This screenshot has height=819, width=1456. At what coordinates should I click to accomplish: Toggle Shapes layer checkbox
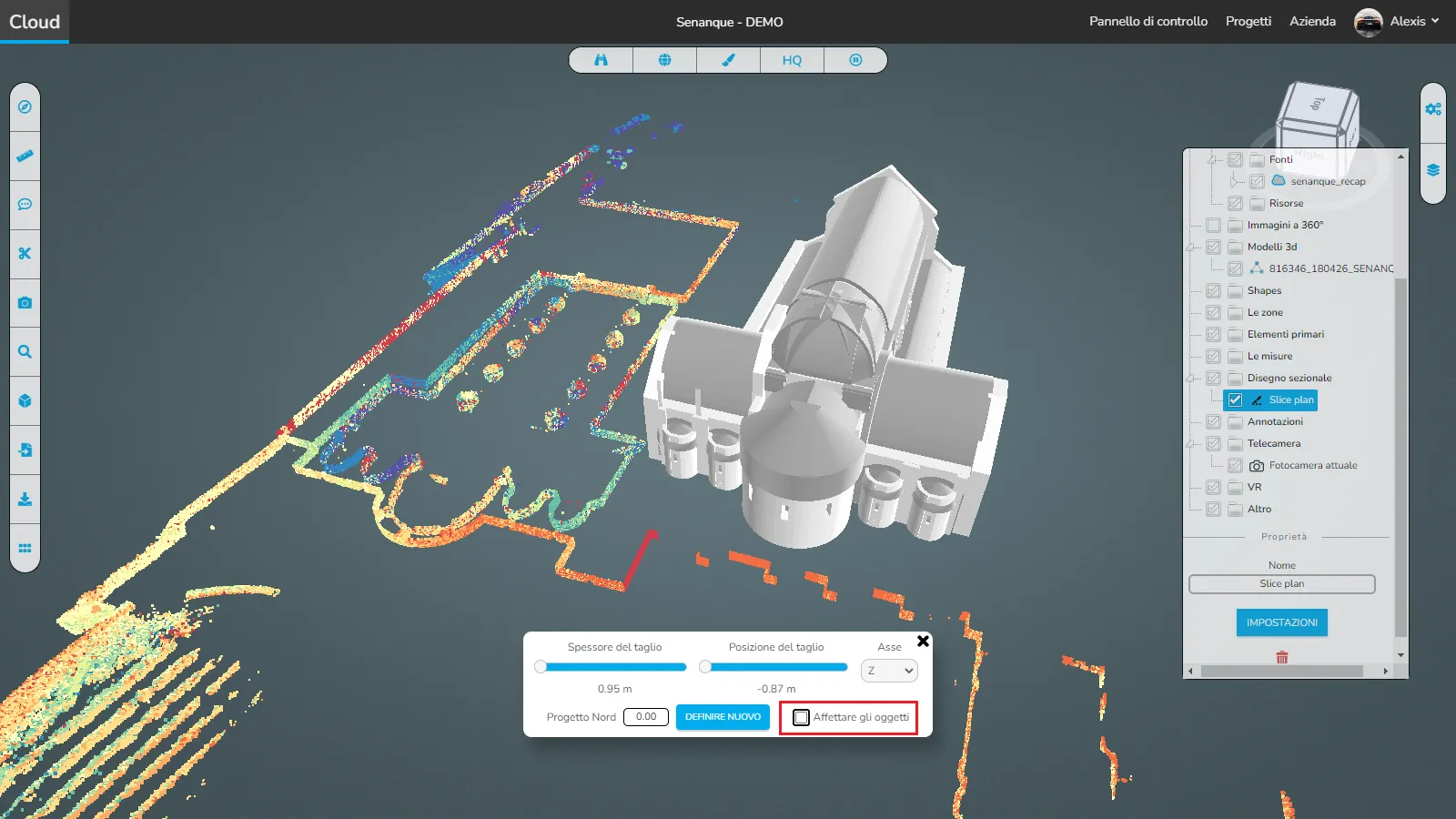[x=1213, y=290]
